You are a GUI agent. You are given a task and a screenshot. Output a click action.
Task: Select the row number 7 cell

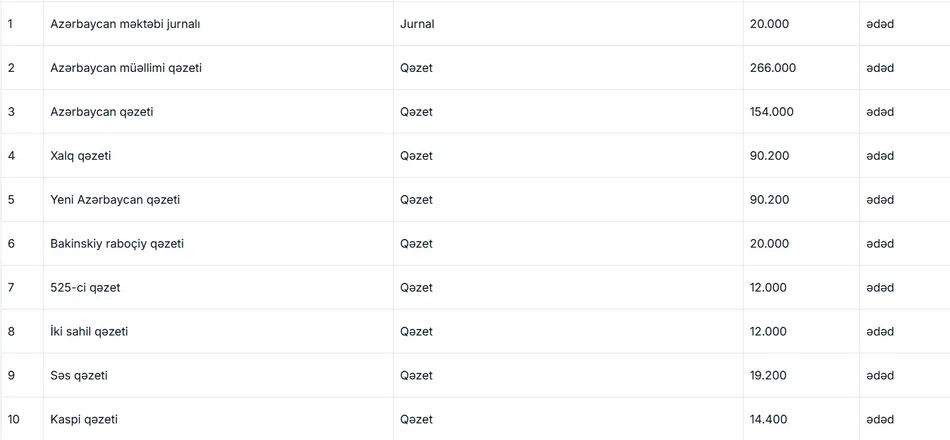(11, 287)
